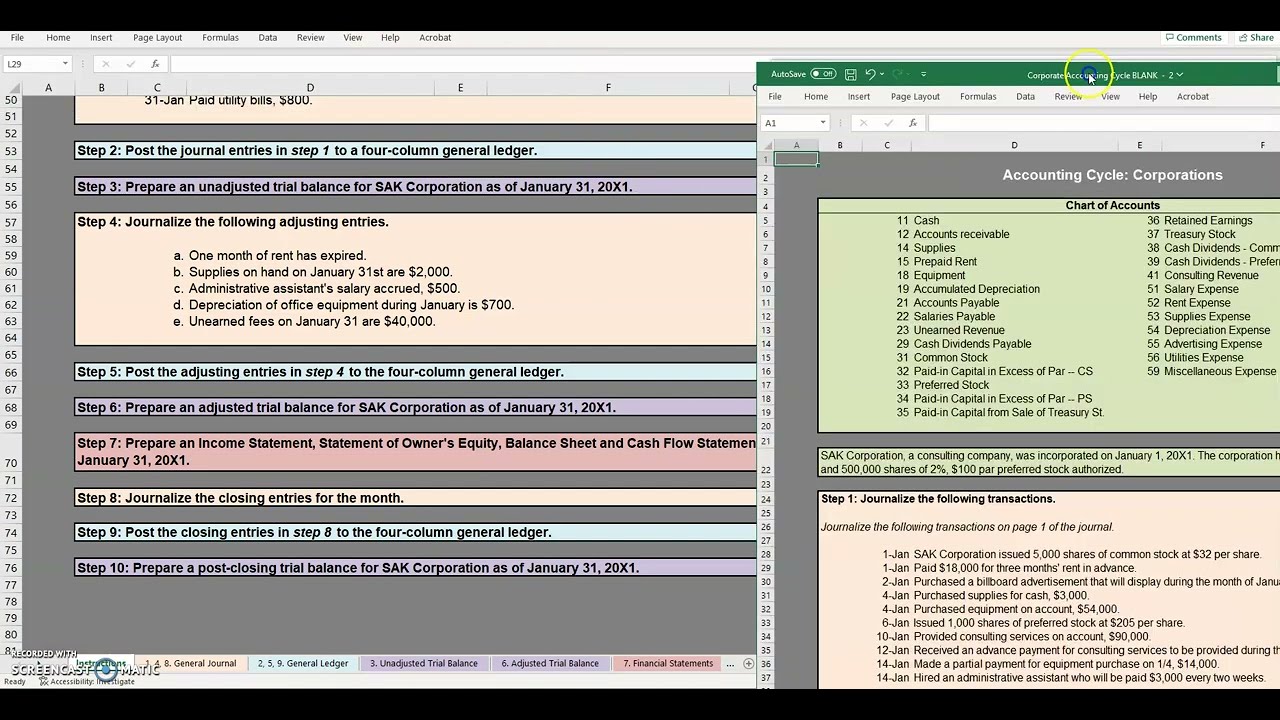Select column D header in right window

click(1014, 146)
